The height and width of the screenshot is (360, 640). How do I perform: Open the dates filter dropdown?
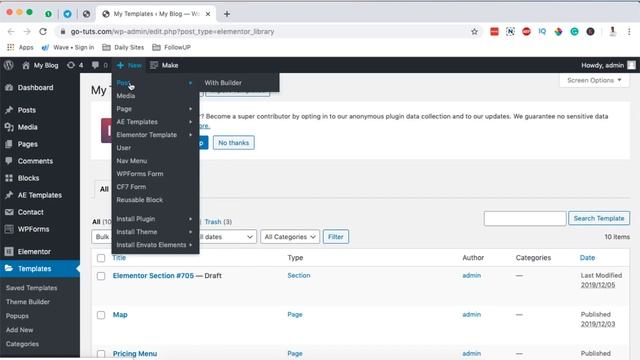click(228, 237)
